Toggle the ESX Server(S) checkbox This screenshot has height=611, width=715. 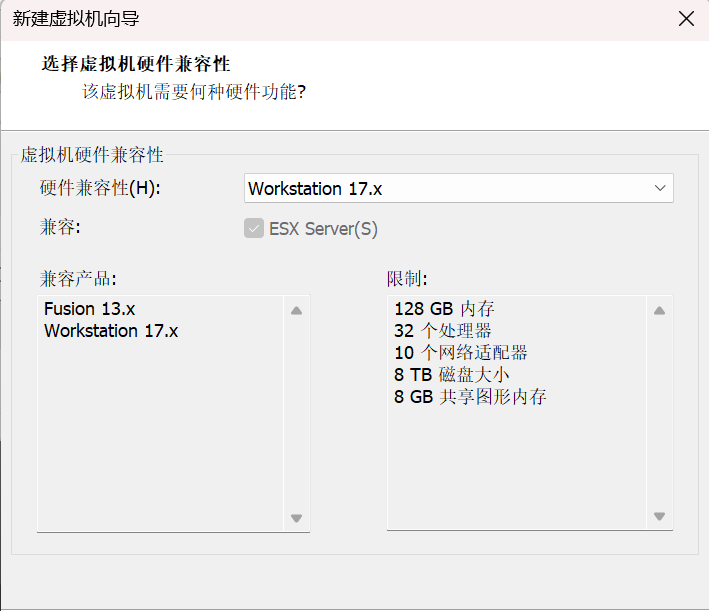(x=254, y=228)
